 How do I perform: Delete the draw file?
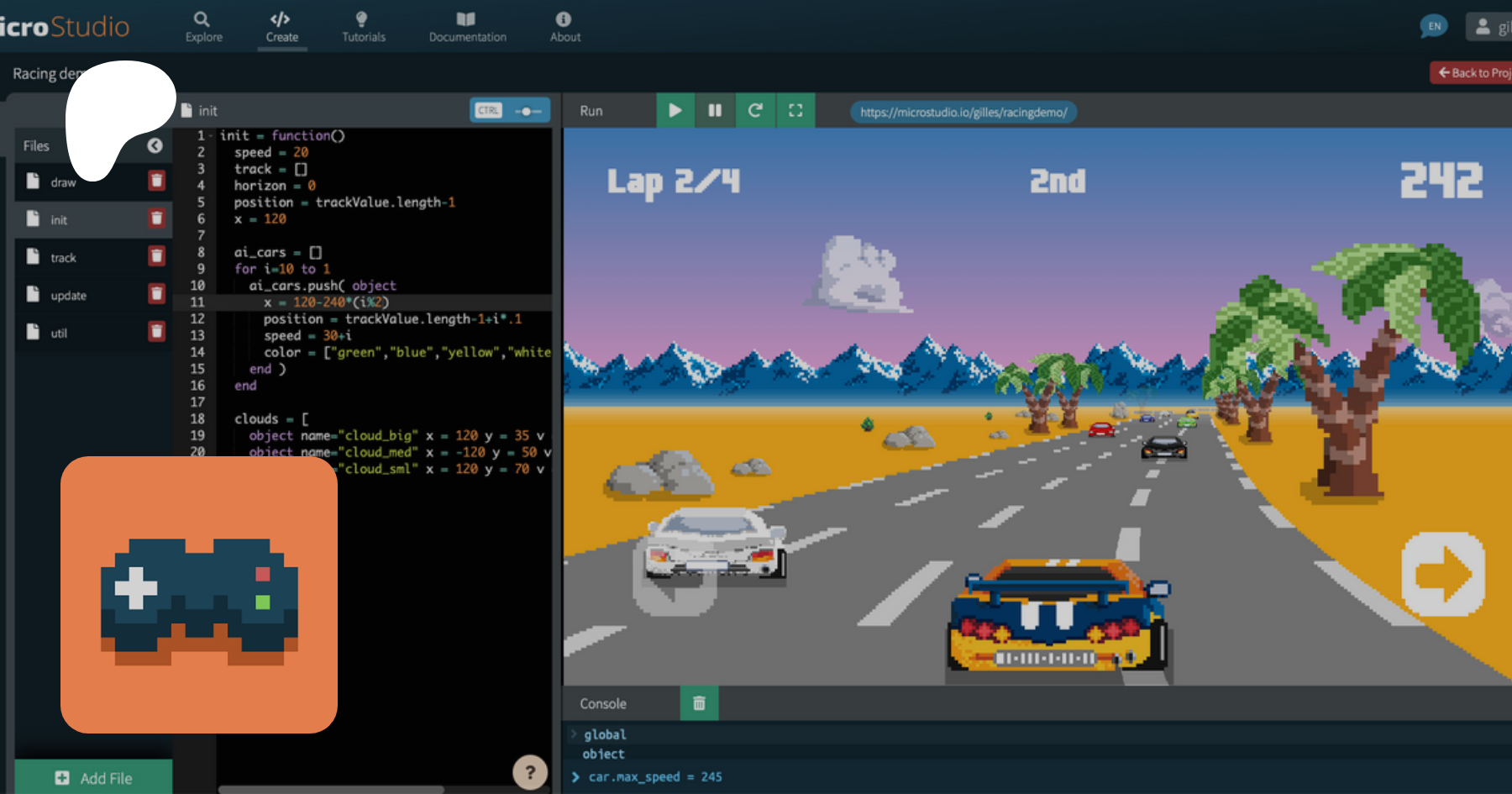156,181
